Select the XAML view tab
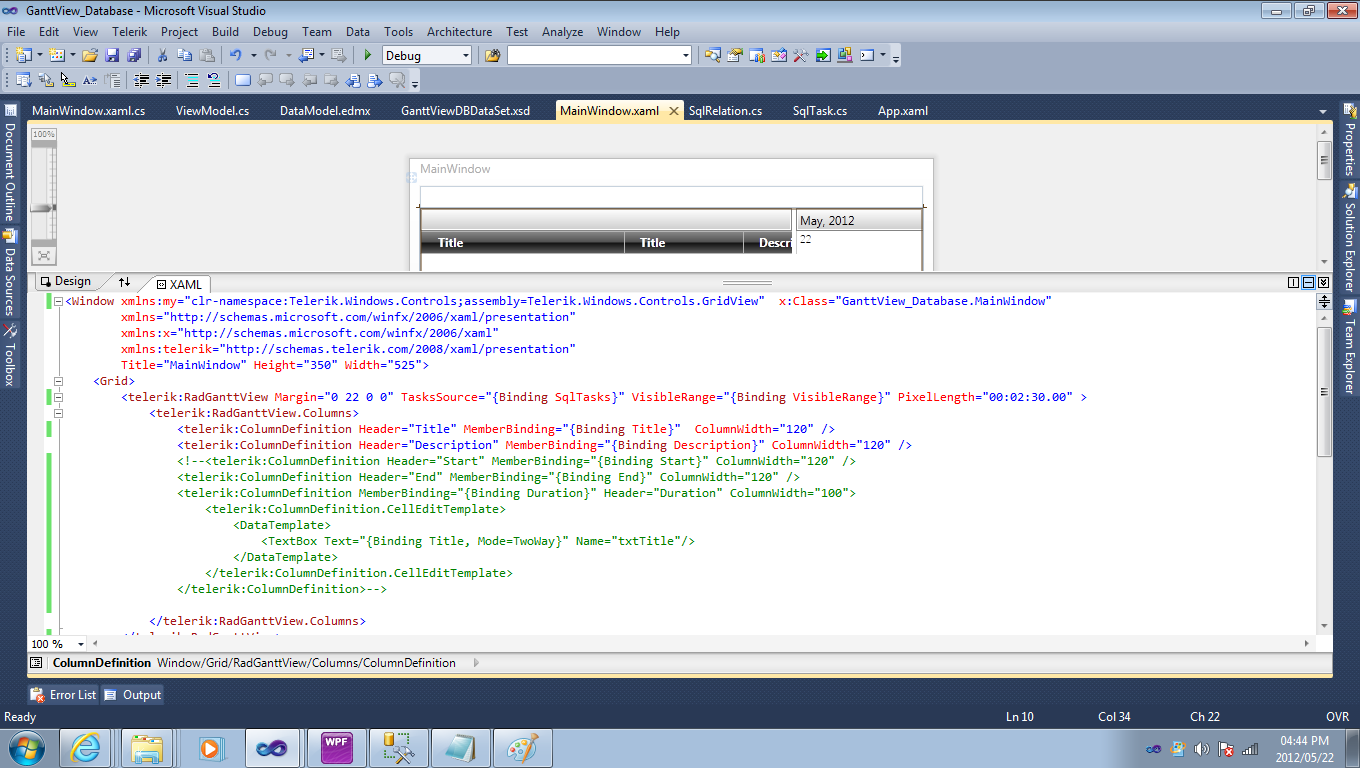This screenshot has height=768, width=1360. click(x=179, y=284)
